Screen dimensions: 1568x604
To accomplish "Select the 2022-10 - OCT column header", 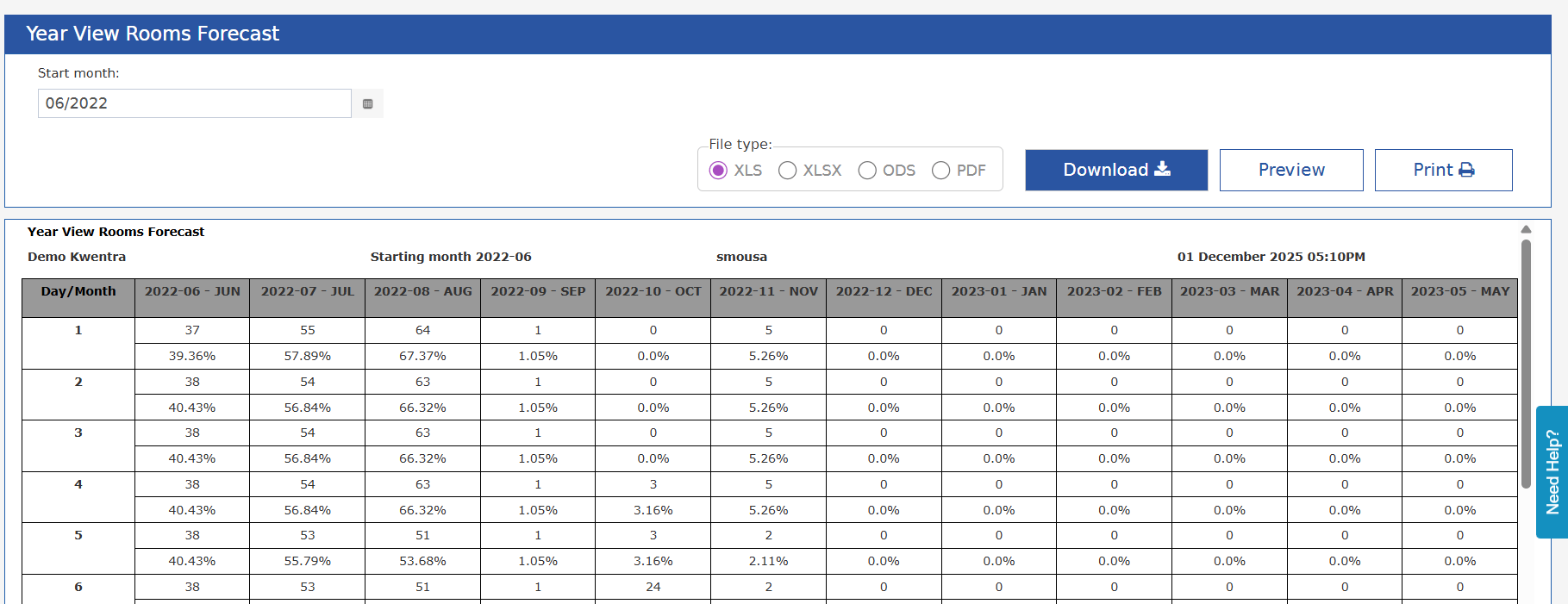I will [x=653, y=298].
